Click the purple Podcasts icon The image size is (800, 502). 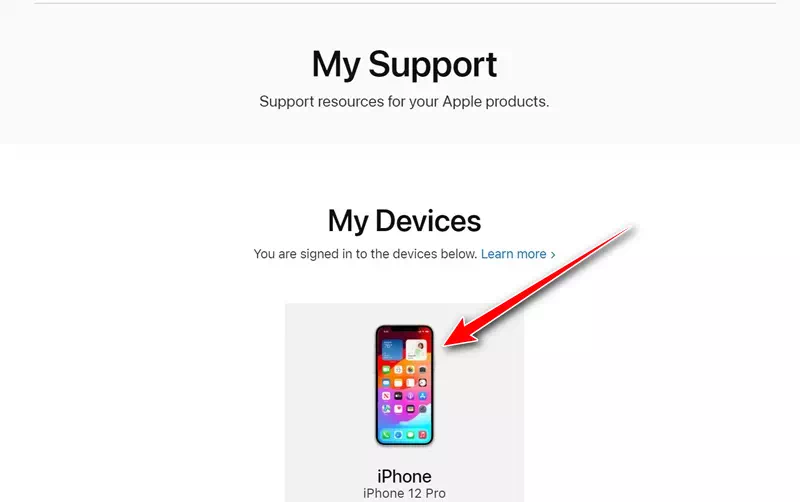(410, 396)
